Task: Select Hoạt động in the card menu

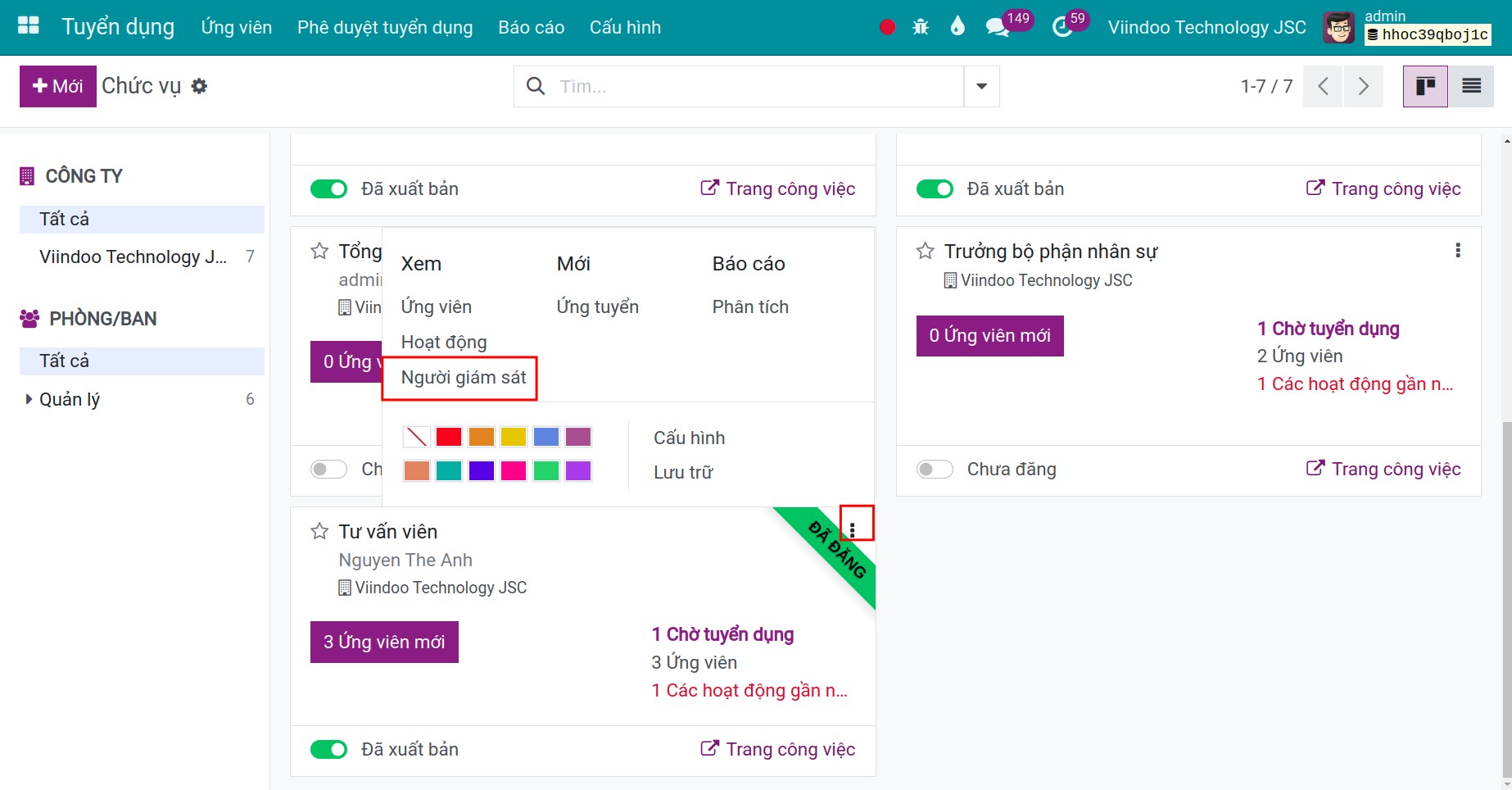Action: pos(444,342)
